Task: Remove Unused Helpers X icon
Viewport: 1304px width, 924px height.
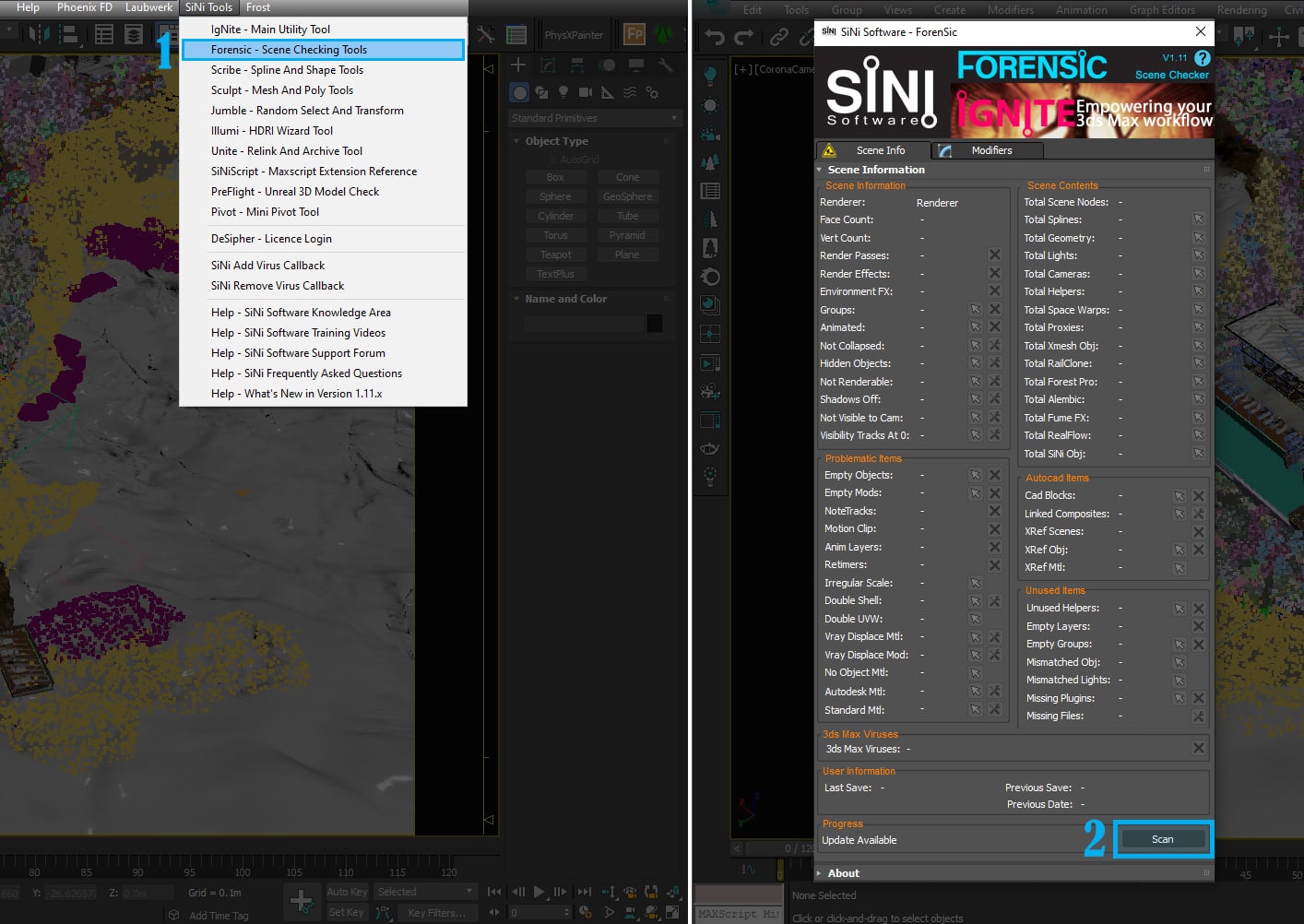Action: (1198, 609)
